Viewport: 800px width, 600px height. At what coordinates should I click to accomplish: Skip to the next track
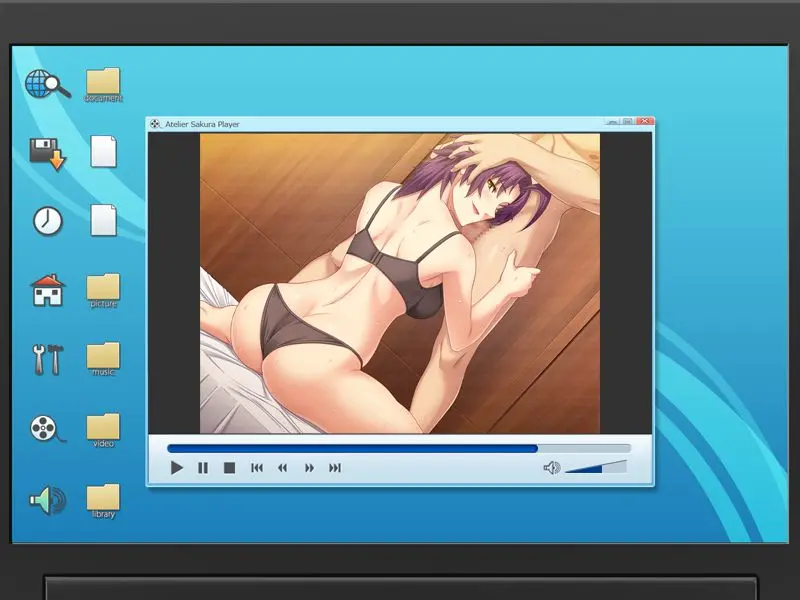(335, 467)
